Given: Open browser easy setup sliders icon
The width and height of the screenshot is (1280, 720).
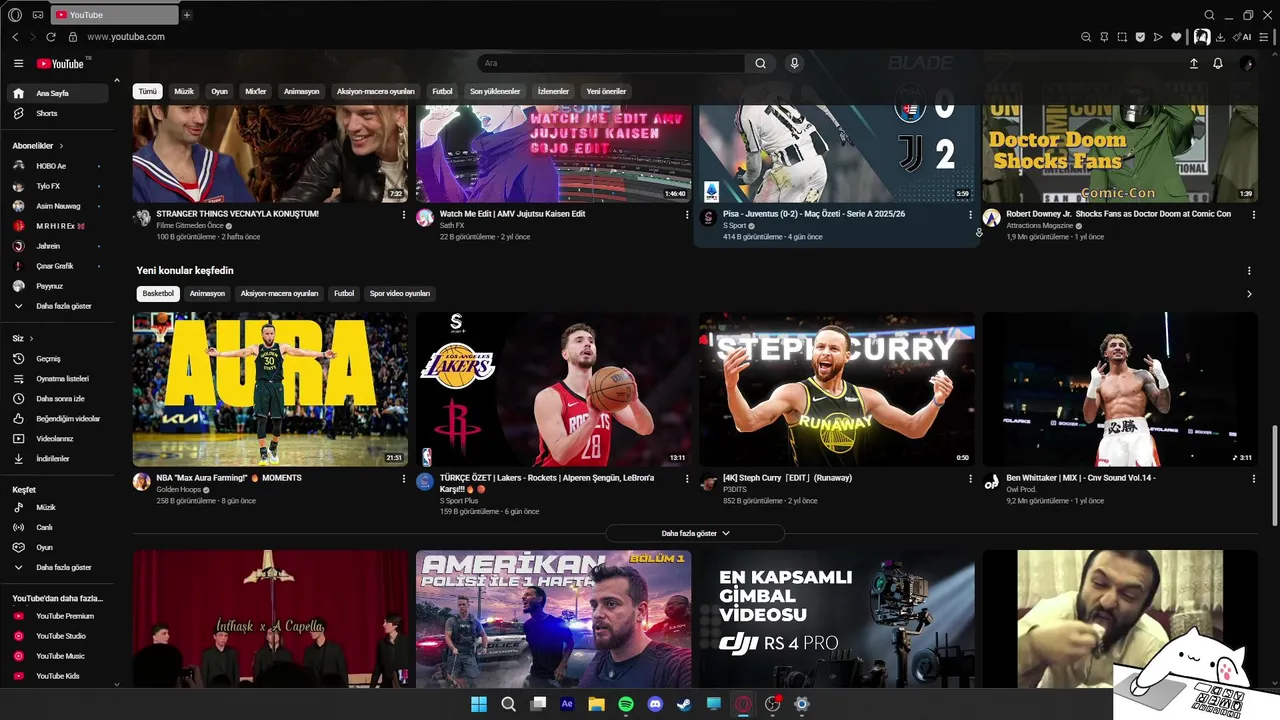Looking at the screenshot, I should pos(1266,37).
